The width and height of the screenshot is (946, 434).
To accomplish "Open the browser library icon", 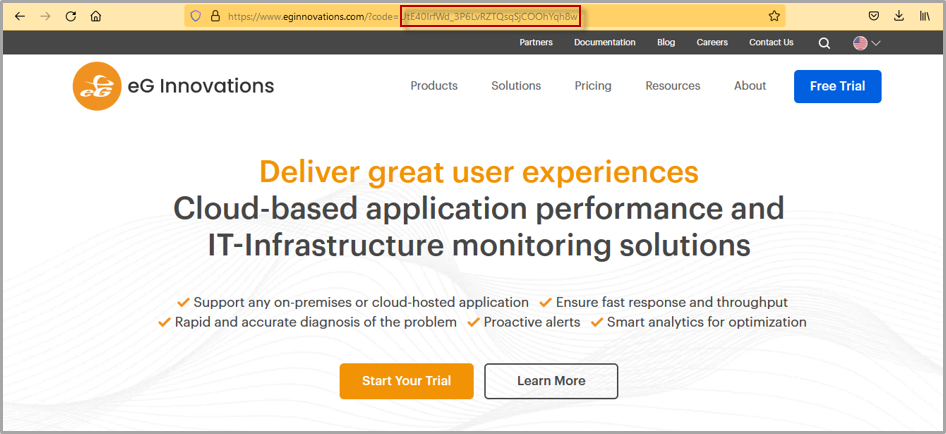I will pyautogui.click(x=924, y=17).
